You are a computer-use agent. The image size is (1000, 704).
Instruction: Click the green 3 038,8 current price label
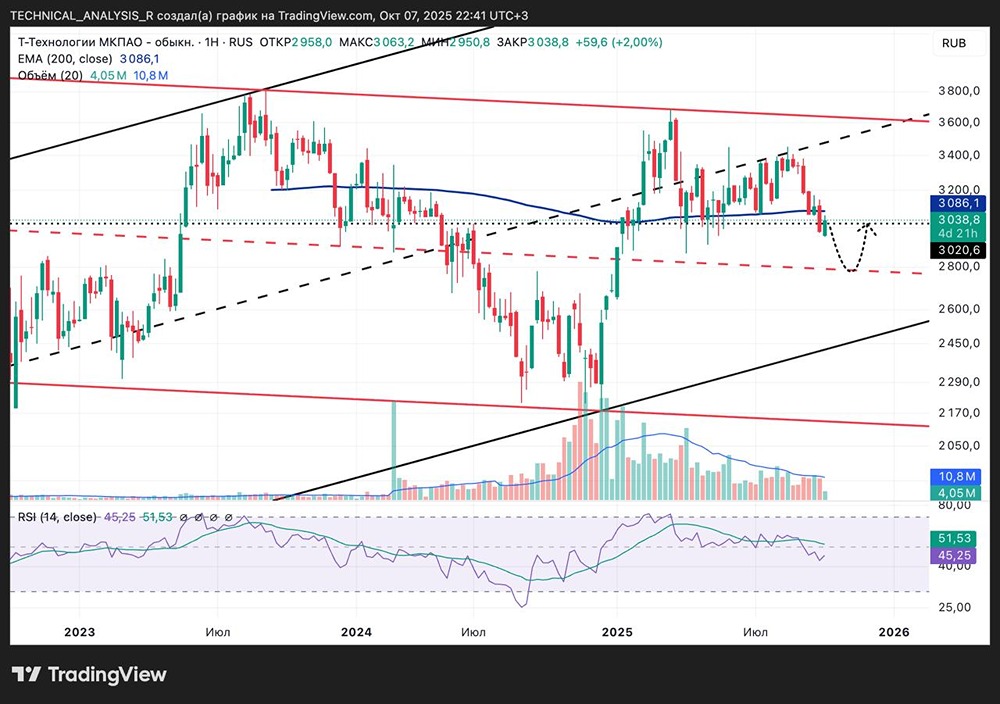[958, 218]
